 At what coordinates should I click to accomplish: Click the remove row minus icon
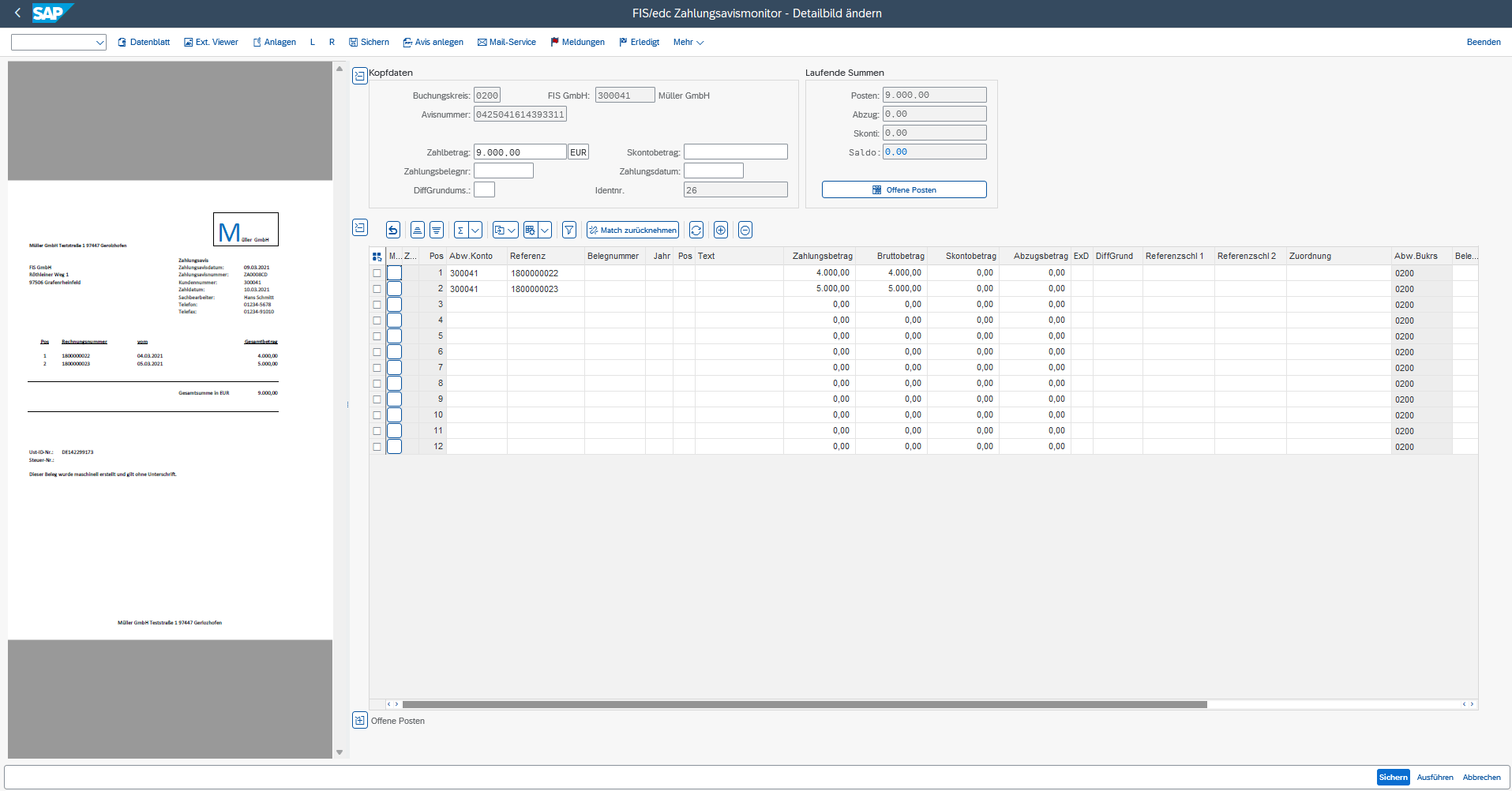click(x=745, y=230)
